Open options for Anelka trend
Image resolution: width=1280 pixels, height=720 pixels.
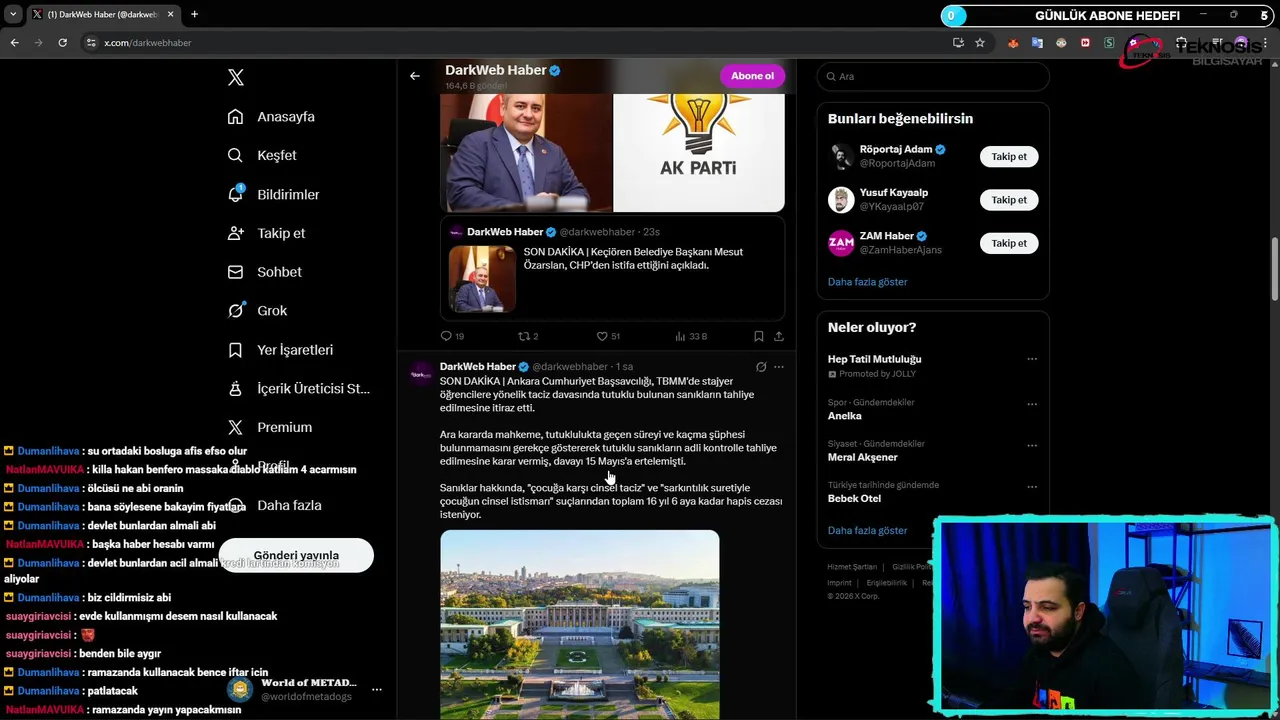click(1032, 403)
